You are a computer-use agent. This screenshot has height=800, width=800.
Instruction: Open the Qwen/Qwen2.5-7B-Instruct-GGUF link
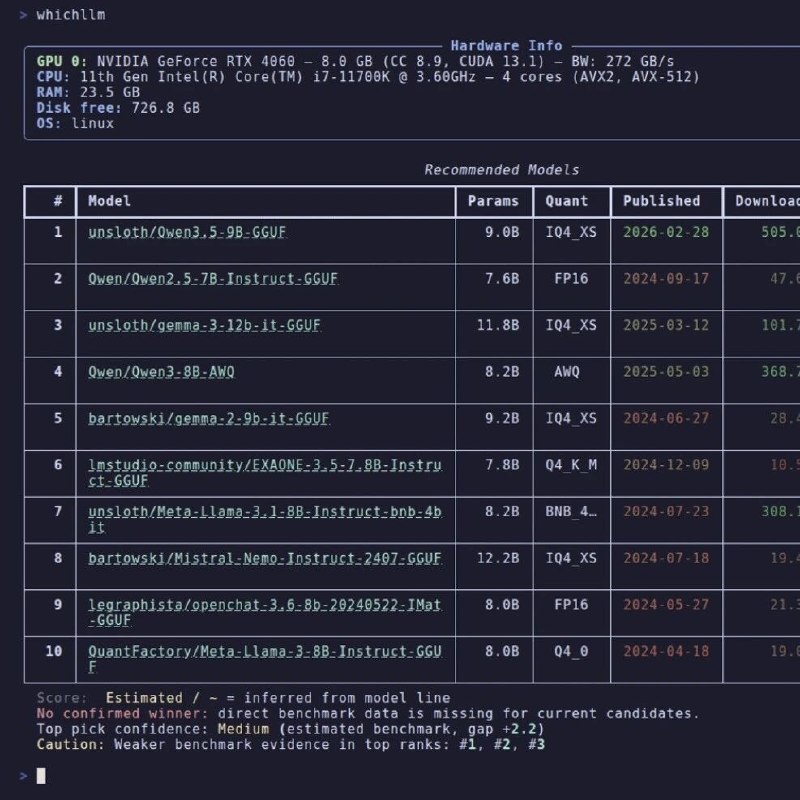213,279
